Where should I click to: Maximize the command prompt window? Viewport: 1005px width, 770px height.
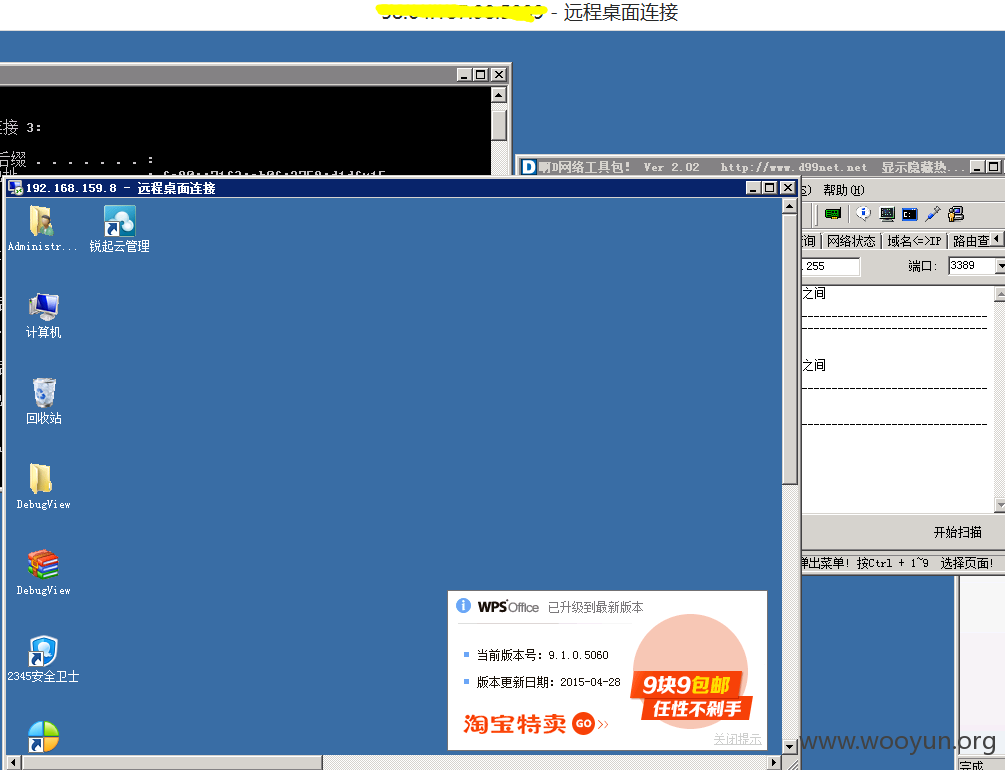click(x=481, y=74)
